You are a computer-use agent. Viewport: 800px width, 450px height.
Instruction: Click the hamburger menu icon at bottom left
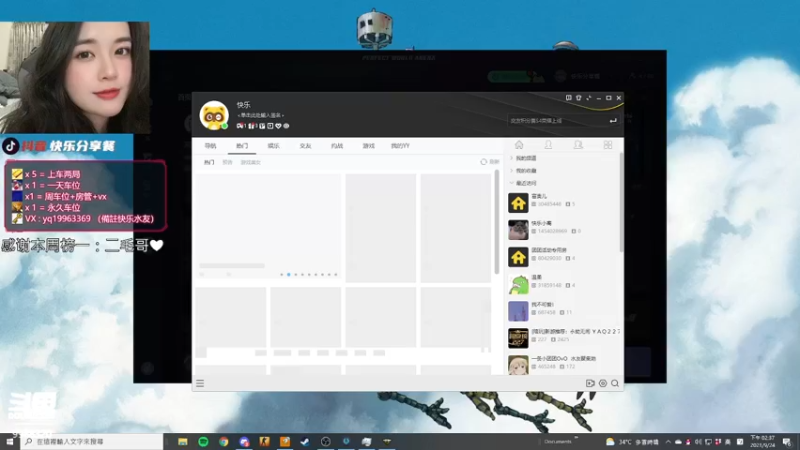click(x=200, y=383)
